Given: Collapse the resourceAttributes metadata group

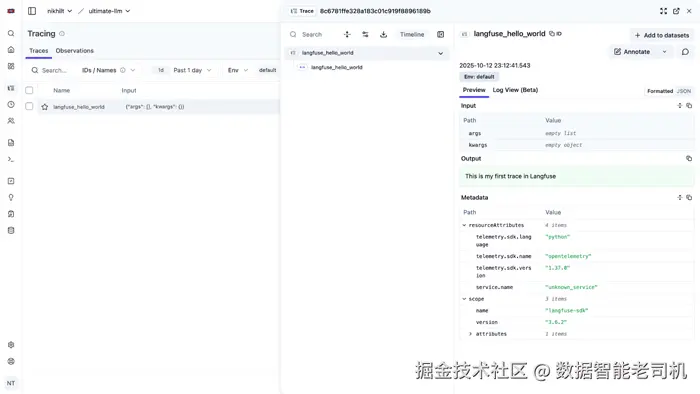Looking at the screenshot, I should click(464, 225).
